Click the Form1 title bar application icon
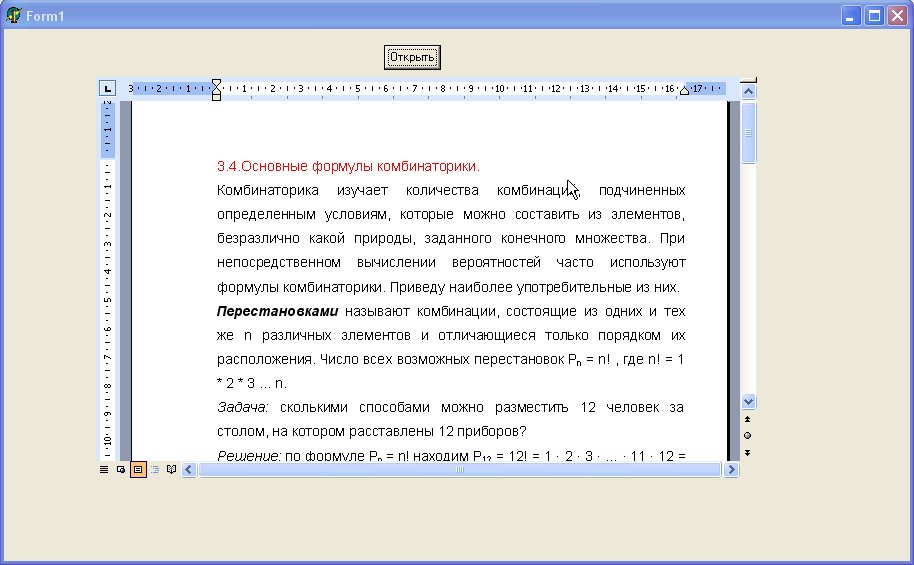Viewport: 914px width, 565px height. click(x=14, y=15)
